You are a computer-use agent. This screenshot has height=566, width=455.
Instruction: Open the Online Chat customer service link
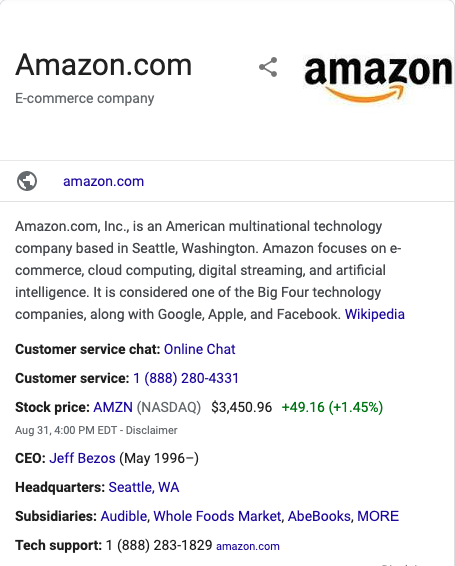pyautogui.click(x=199, y=349)
